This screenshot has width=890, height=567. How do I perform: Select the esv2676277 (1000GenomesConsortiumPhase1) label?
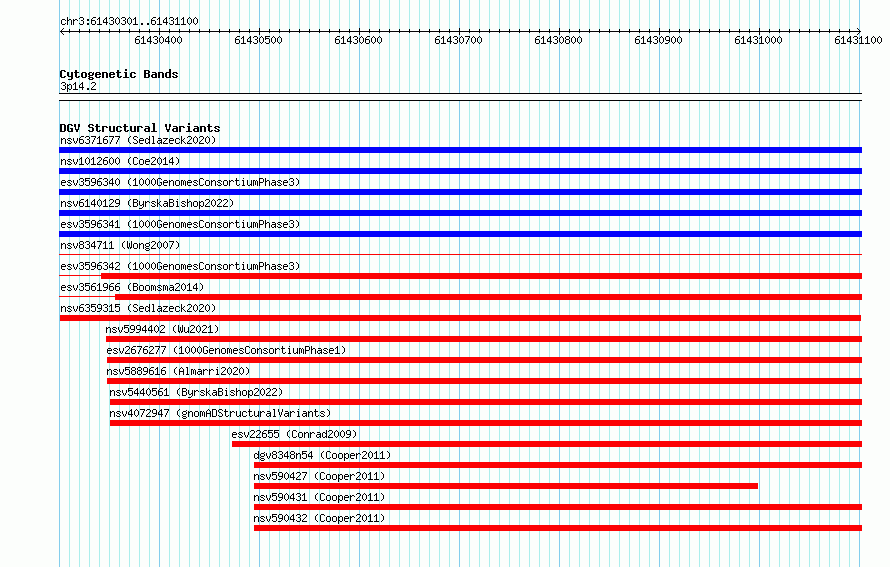(x=226, y=350)
